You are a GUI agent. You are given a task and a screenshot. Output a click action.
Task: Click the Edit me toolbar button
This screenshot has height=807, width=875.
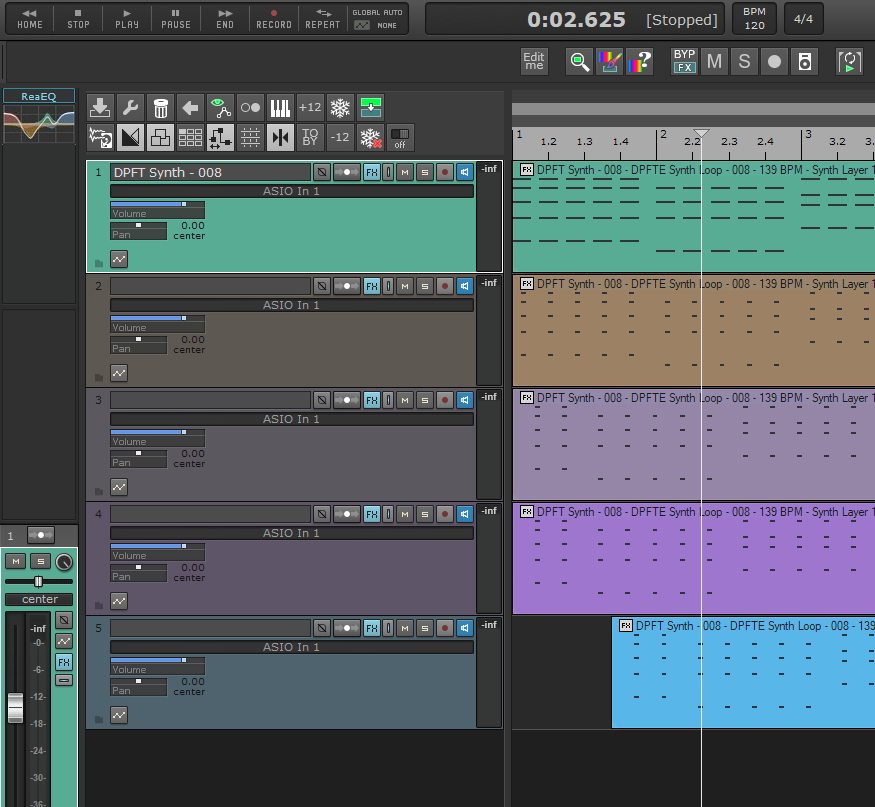pos(534,62)
